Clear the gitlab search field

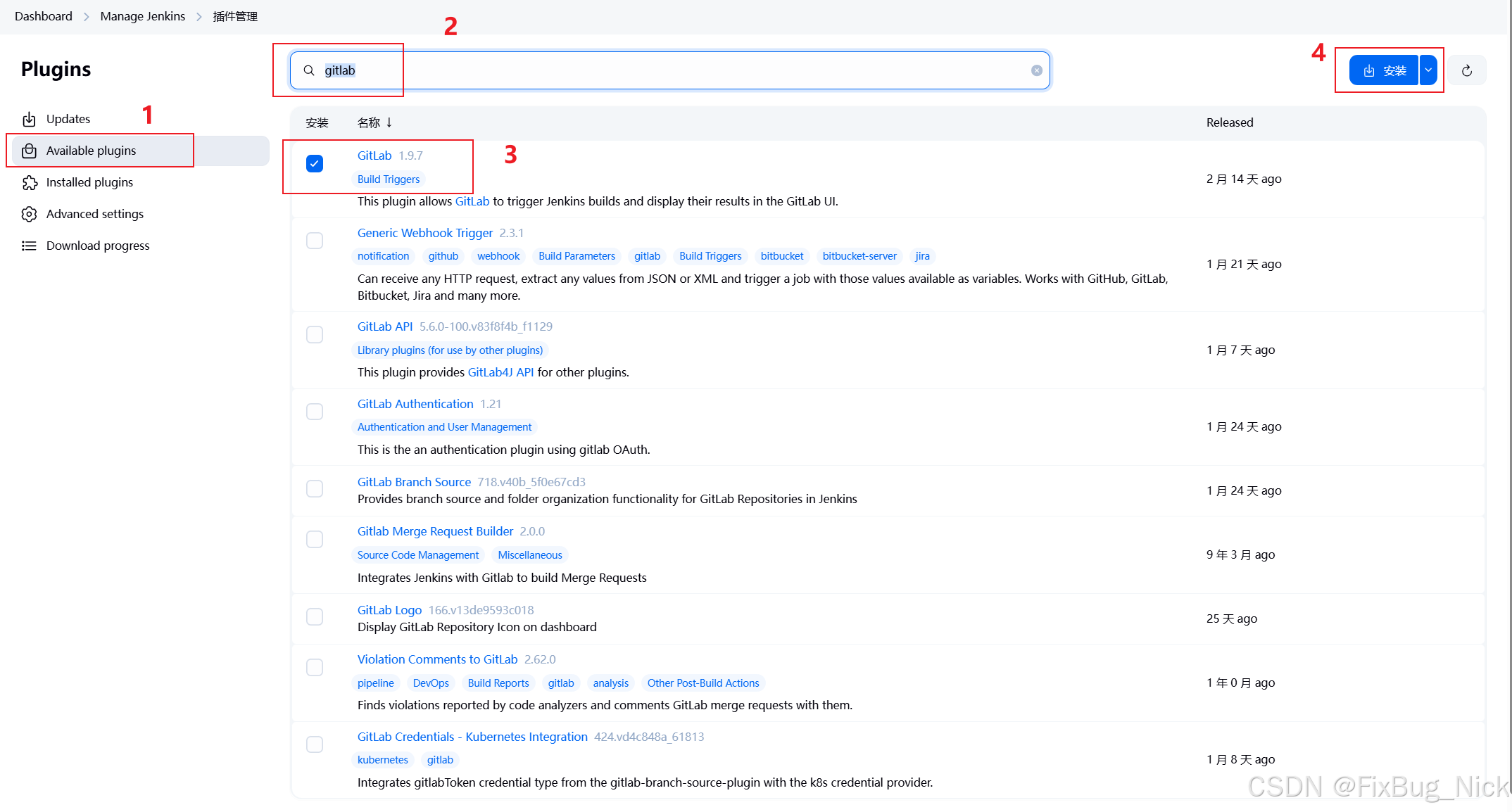point(1036,70)
